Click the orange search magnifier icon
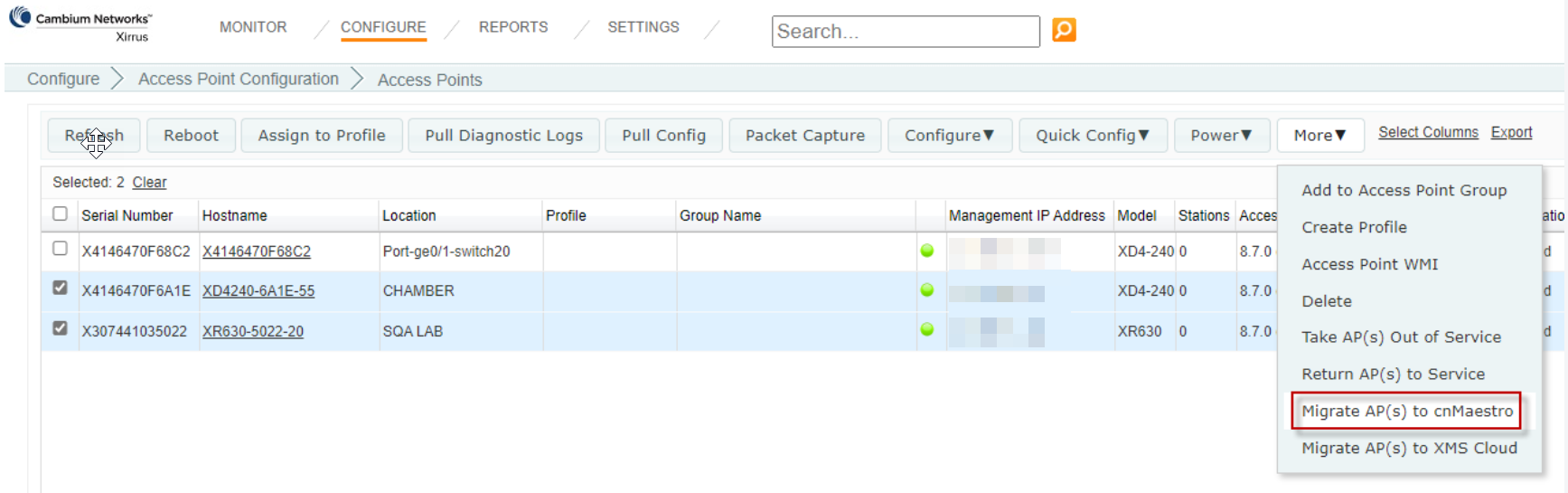This screenshot has width=1568, height=493. point(1064,30)
